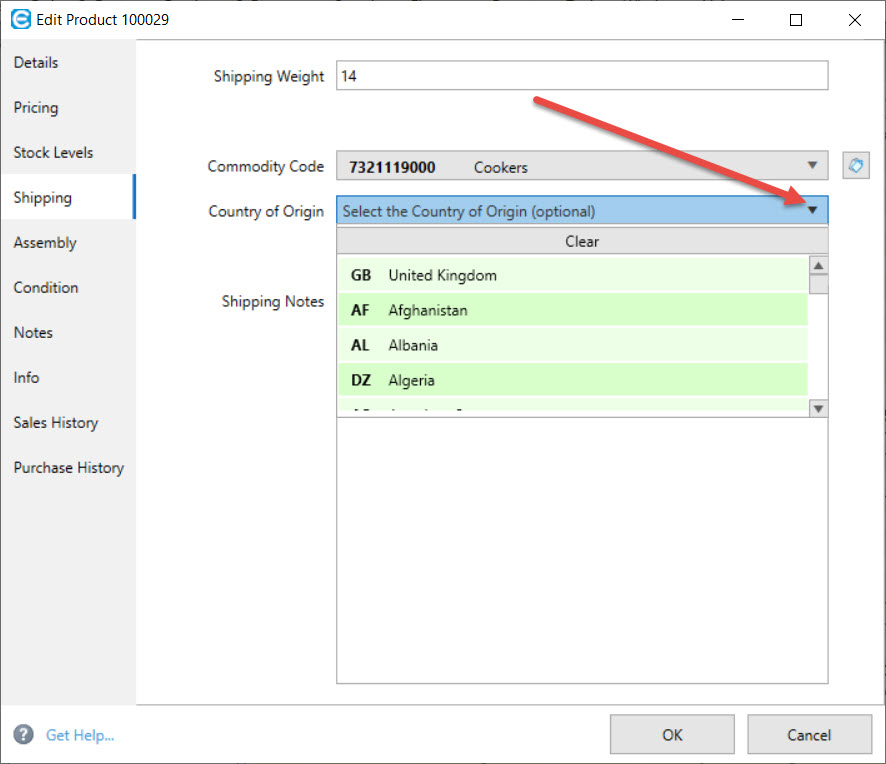Click the commodity code lookup tag icon
The image size is (886, 764).
tap(856, 166)
